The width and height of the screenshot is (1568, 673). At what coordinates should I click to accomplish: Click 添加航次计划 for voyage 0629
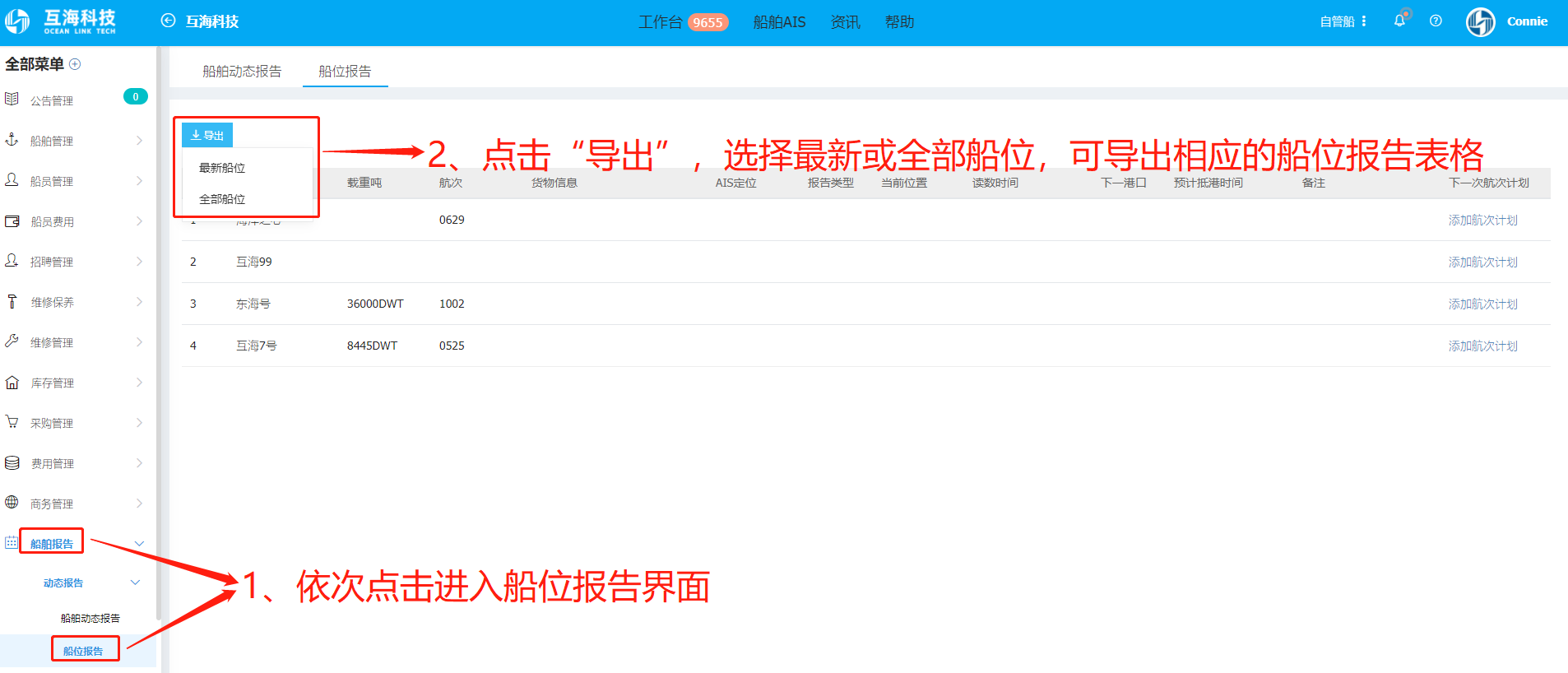click(1482, 220)
